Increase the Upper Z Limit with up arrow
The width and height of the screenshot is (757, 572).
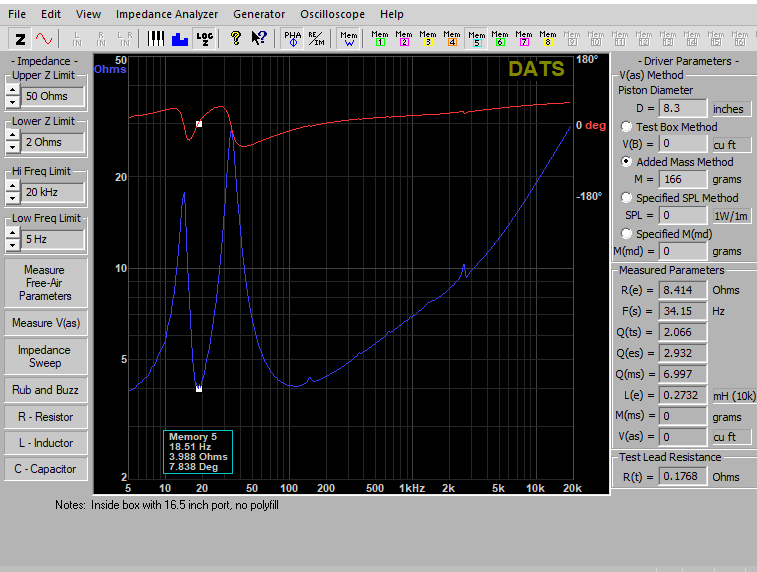(x=13, y=90)
